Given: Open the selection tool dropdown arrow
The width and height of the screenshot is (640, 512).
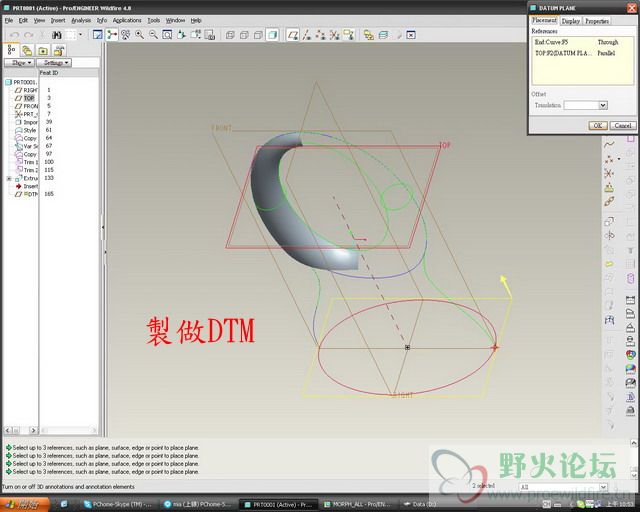Looking at the screenshot, I should [x=80, y=35].
